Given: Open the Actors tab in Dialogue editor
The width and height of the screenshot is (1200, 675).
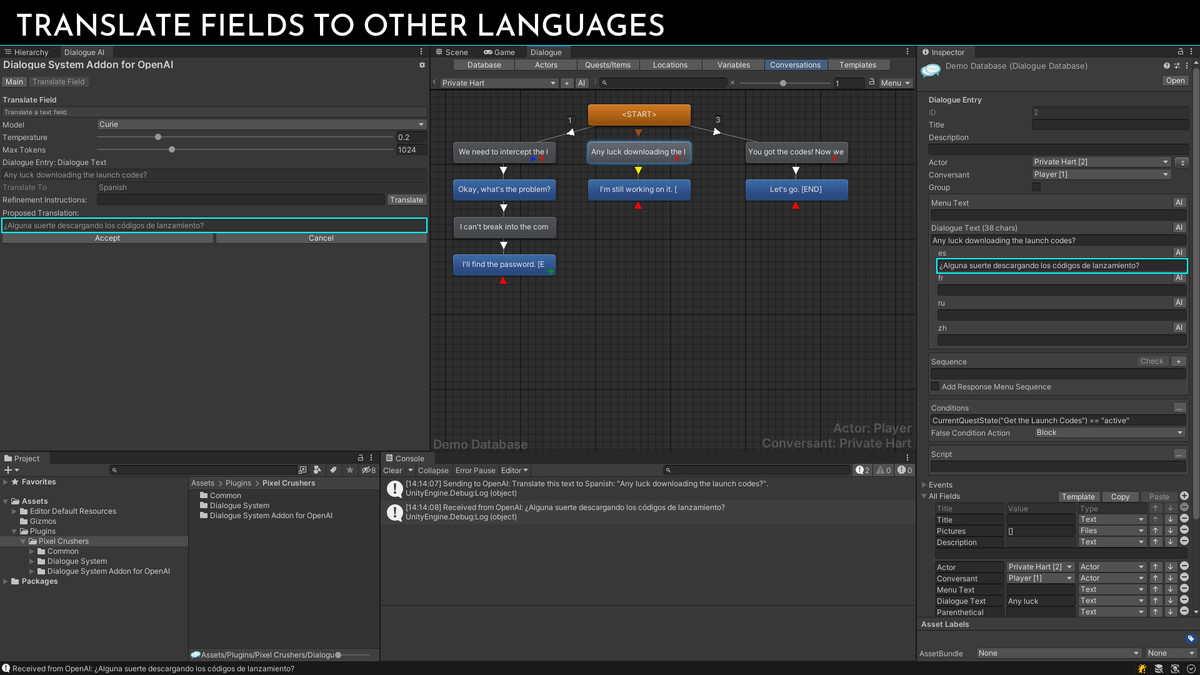Looking at the screenshot, I should 546,65.
